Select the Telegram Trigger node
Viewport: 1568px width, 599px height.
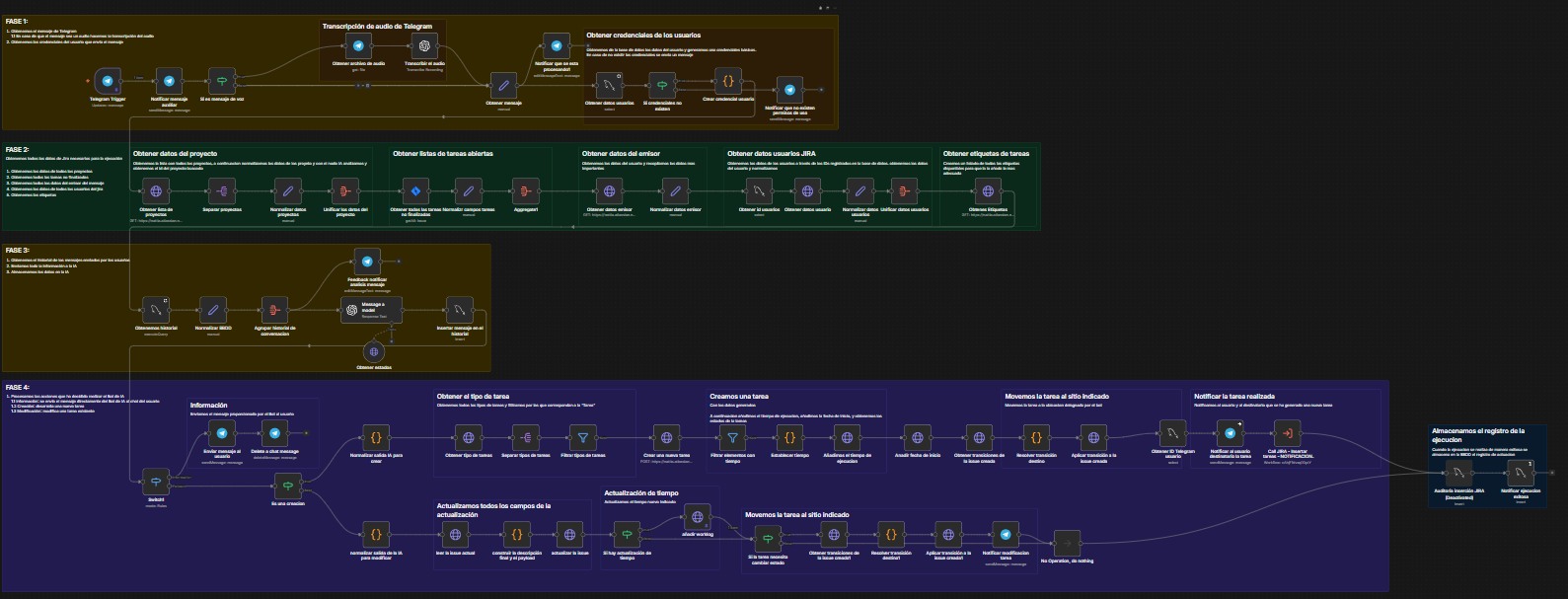point(108,82)
